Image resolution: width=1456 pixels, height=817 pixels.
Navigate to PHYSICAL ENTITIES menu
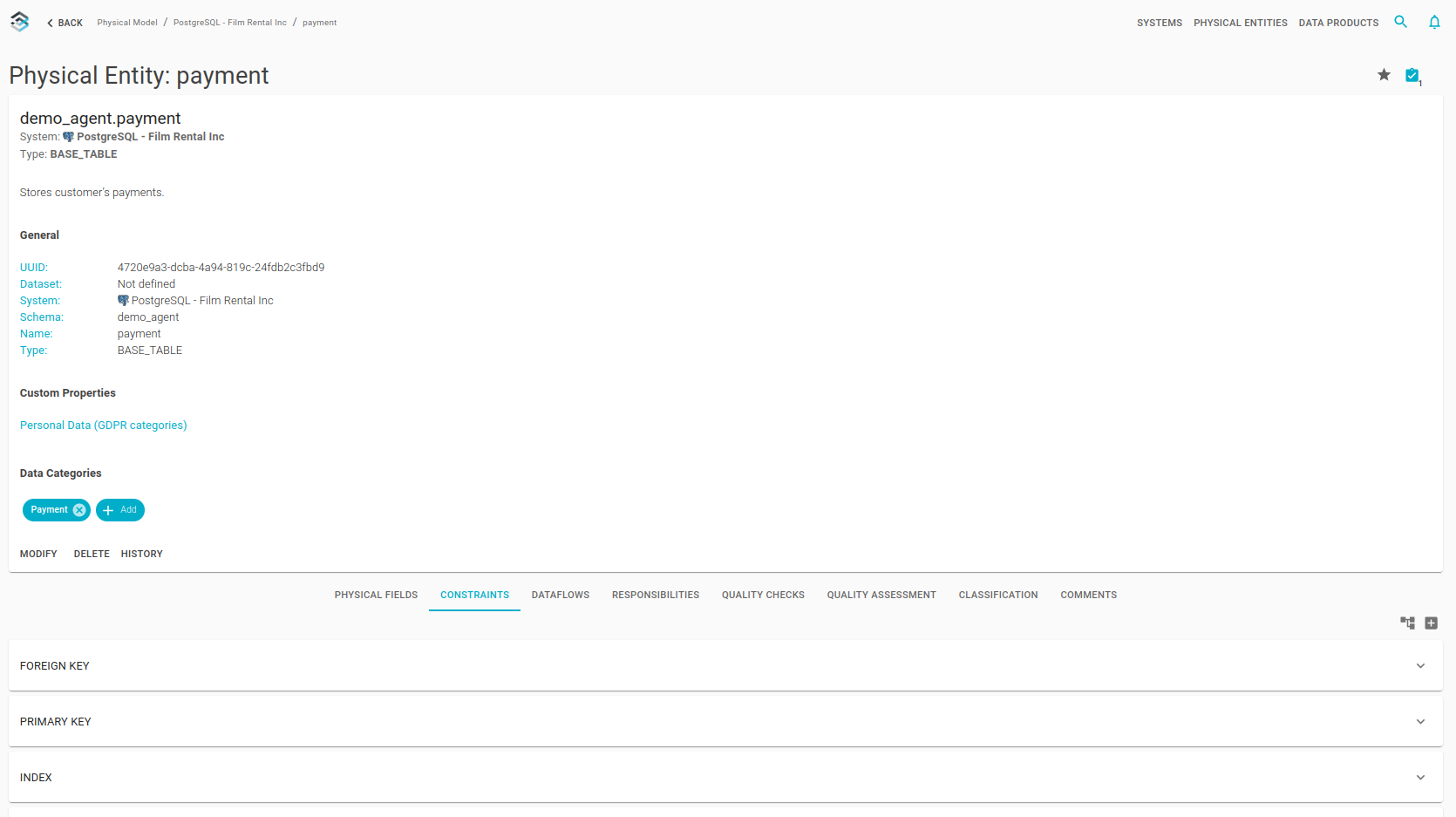(x=1241, y=23)
